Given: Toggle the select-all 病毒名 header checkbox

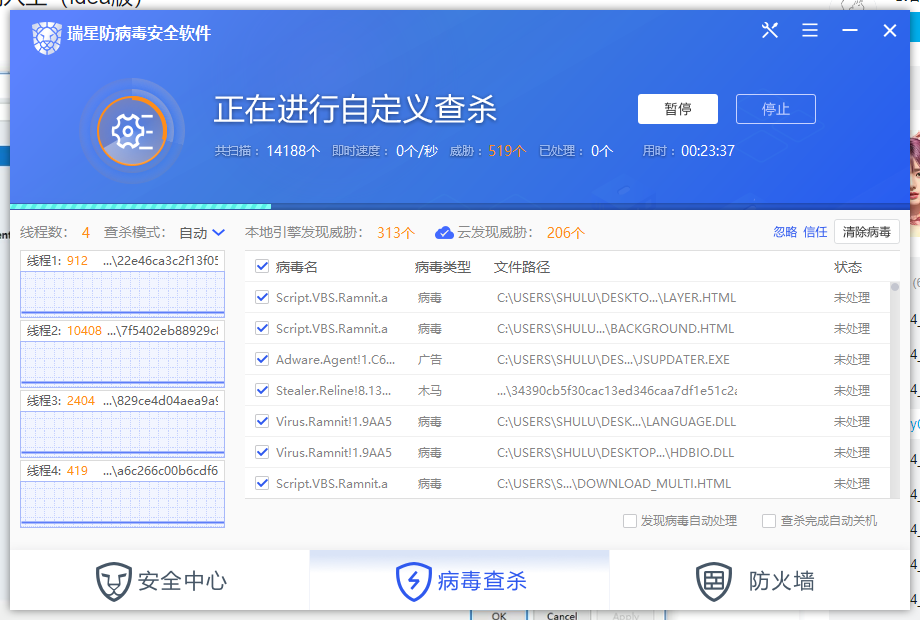Looking at the screenshot, I should (262, 266).
